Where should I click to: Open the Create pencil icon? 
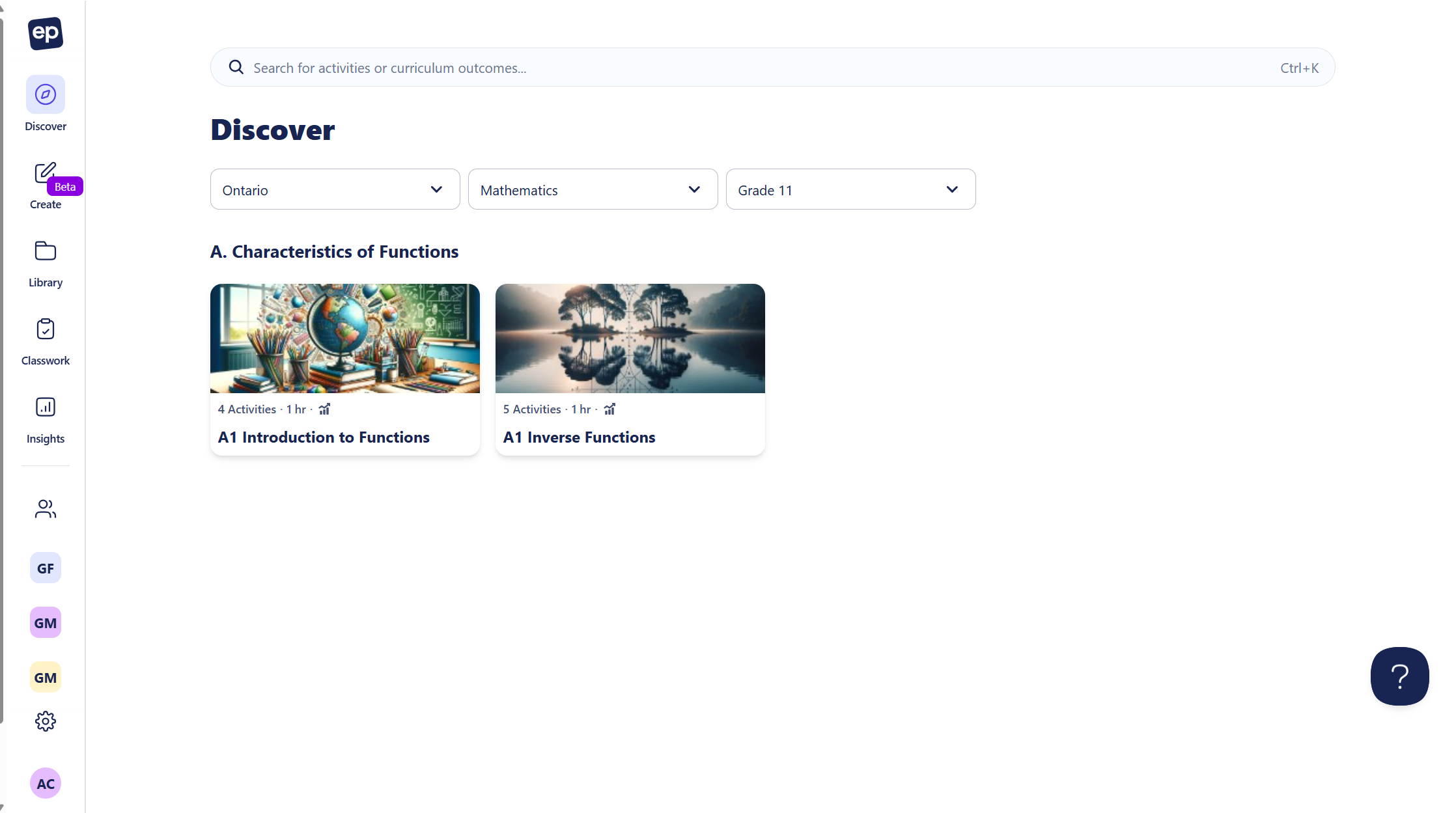pyautogui.click(x=45, y=173)
